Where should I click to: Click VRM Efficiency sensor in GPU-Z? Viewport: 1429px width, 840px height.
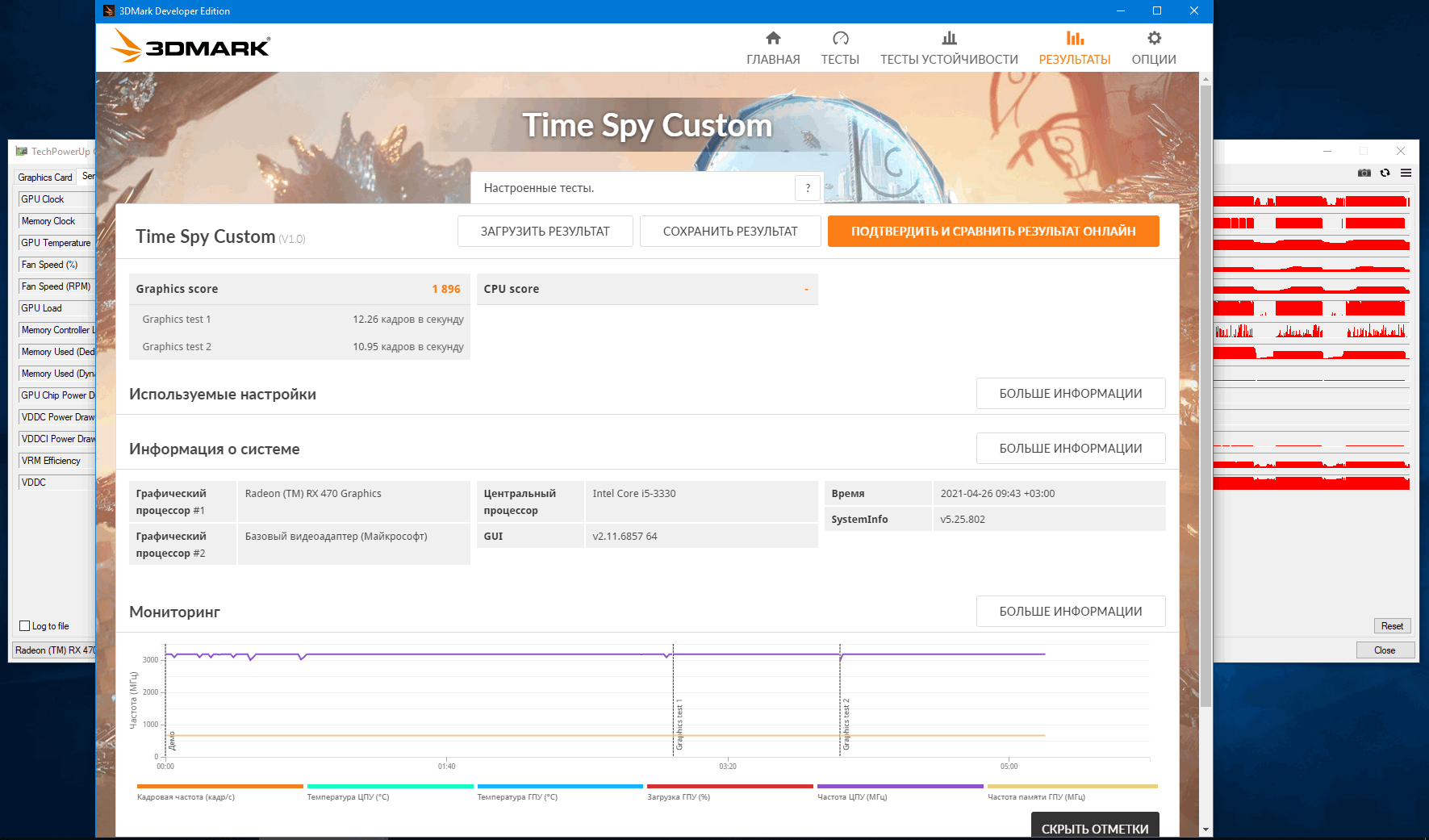pyautogui.click(x=56, y=461)
